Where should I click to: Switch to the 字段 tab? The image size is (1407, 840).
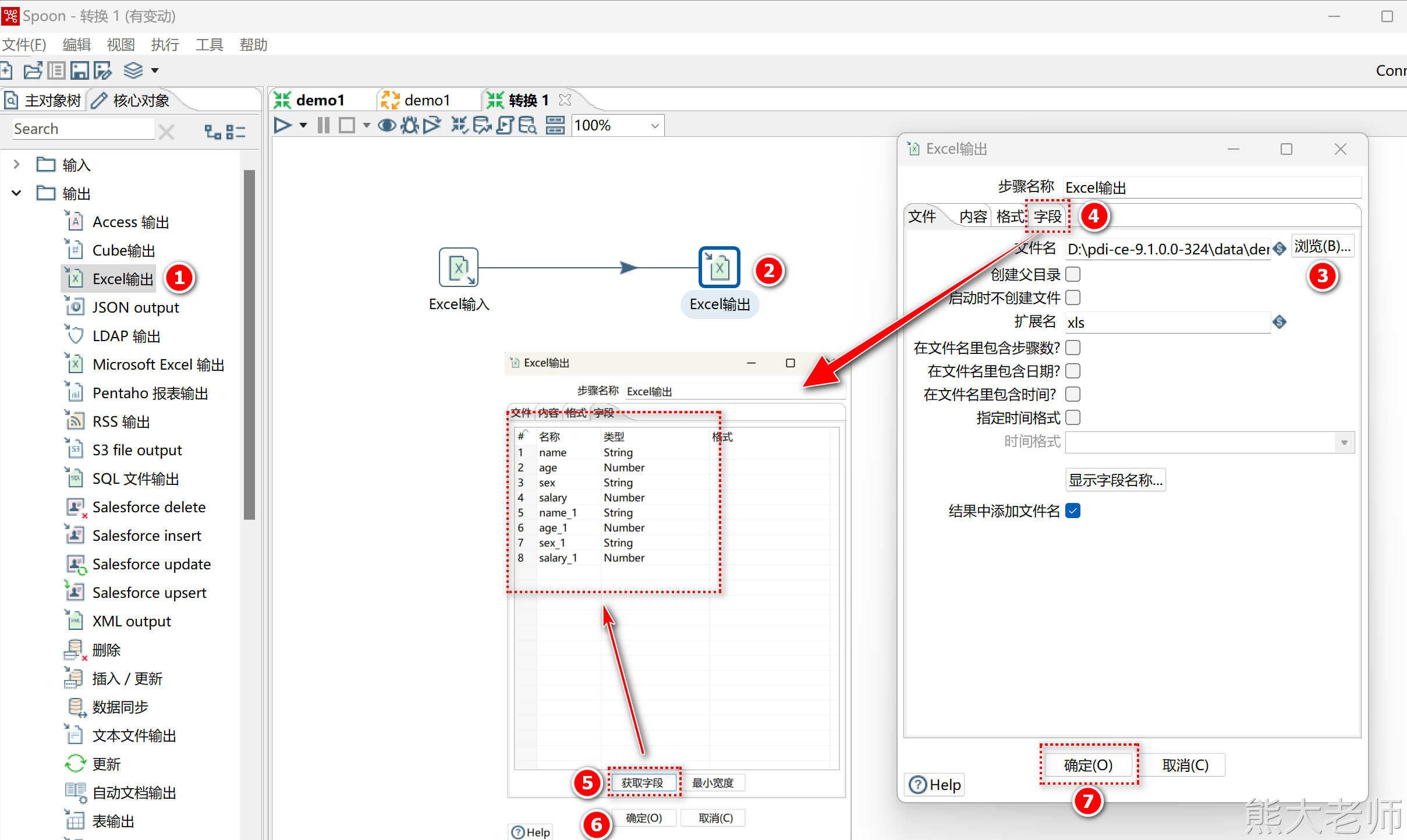[x=1047, y=217]
